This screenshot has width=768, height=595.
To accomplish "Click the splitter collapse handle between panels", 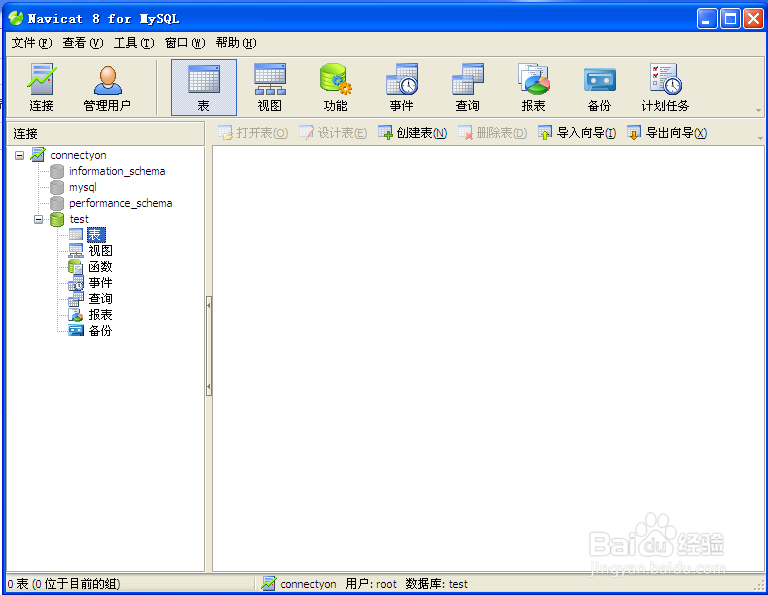I will coord(209,346).
